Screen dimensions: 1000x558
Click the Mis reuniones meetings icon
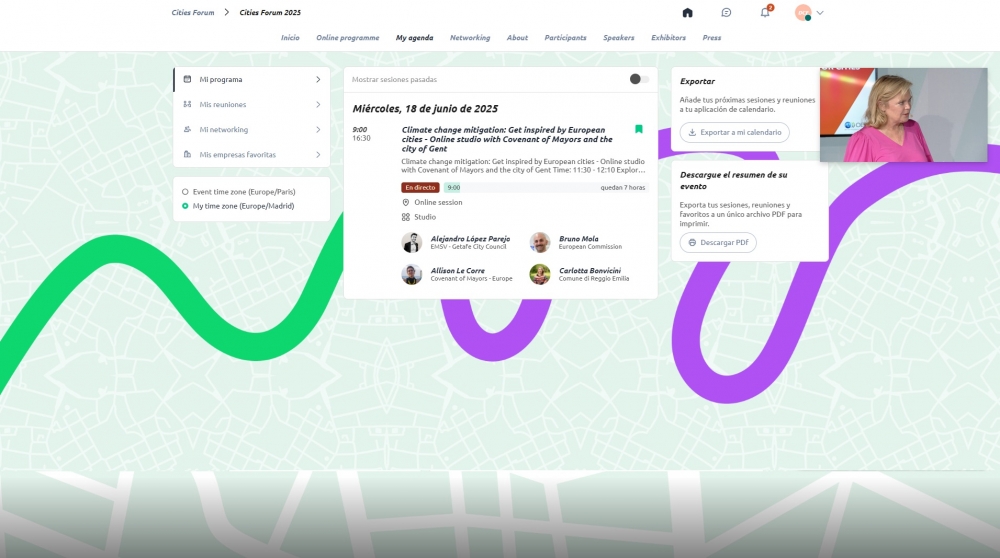[x=187, y=104]
